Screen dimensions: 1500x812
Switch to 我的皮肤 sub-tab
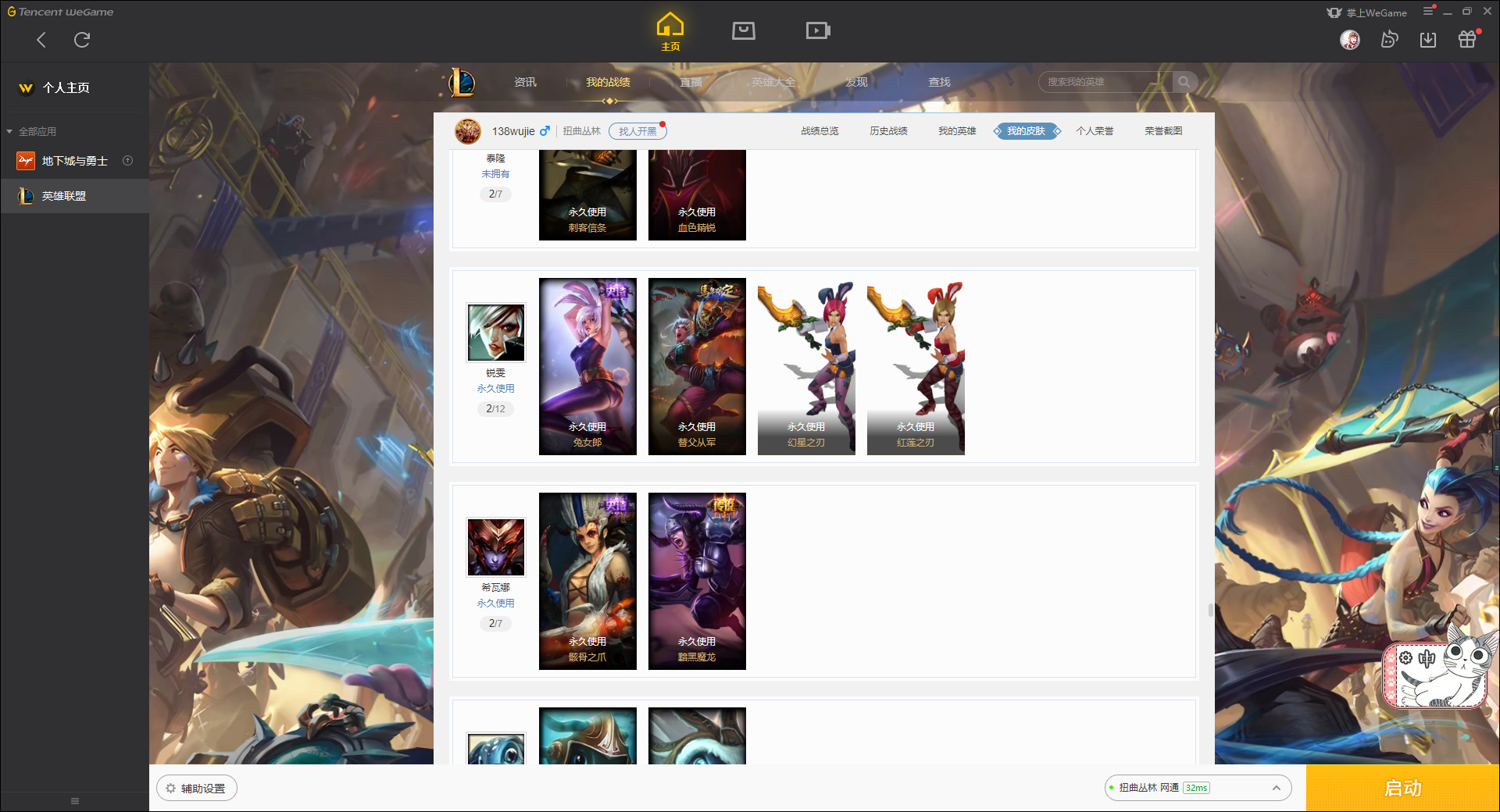pos(1027,131)
